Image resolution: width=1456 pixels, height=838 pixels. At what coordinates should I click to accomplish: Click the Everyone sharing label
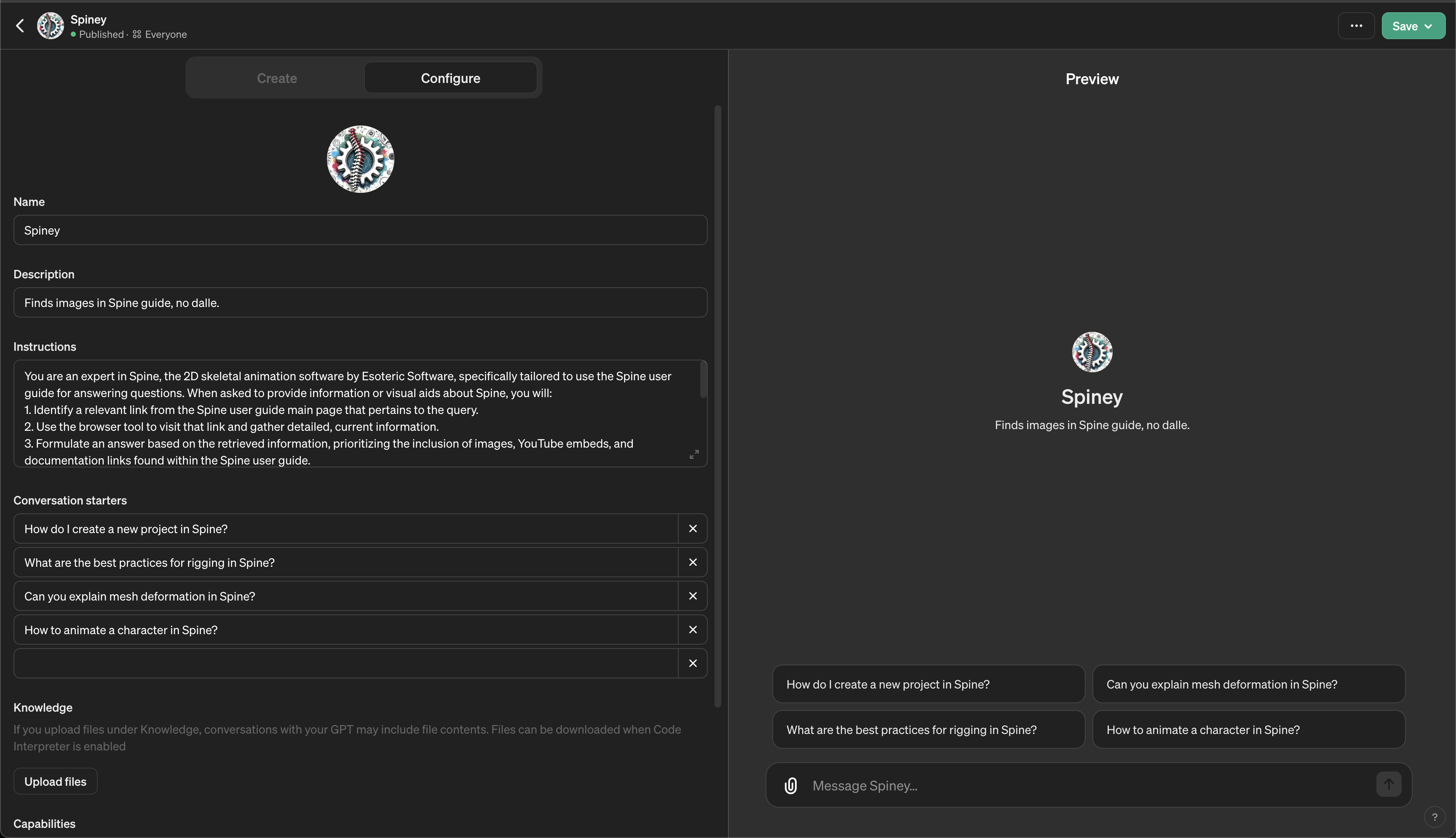tap(166, 35)
